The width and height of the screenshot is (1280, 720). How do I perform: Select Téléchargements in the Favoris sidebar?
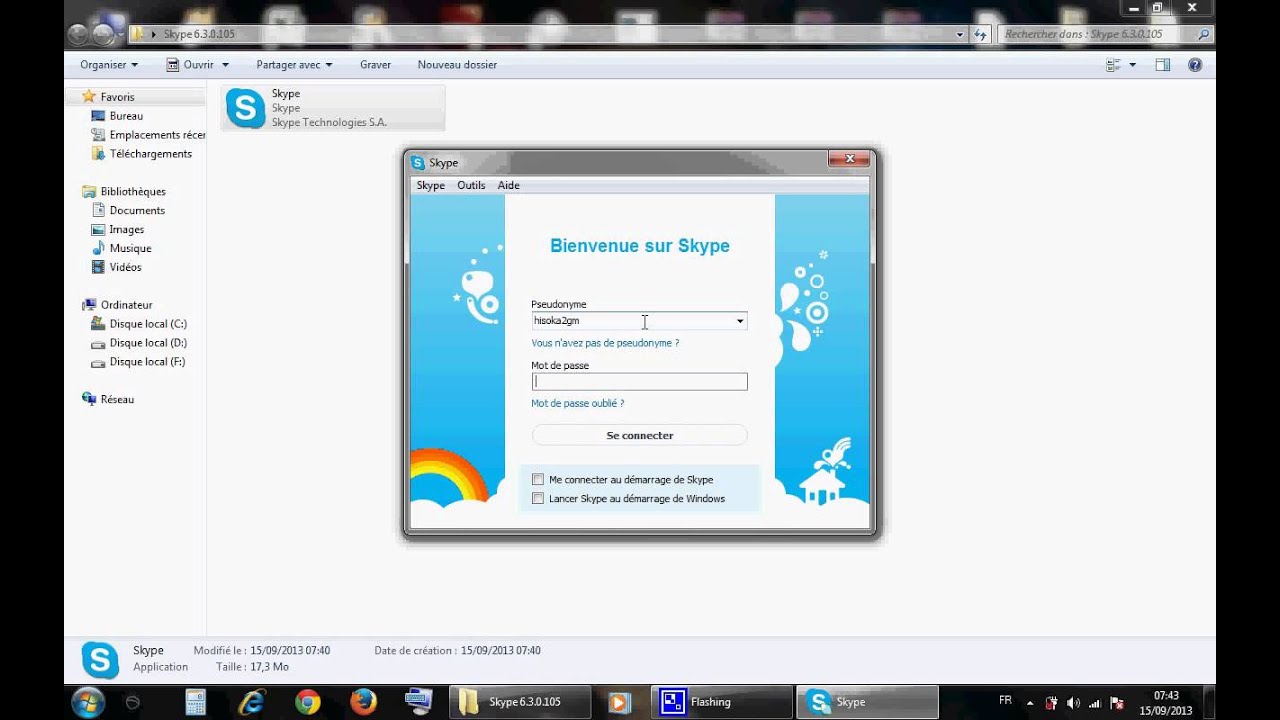pyautogui.click(x=150, y=154)
